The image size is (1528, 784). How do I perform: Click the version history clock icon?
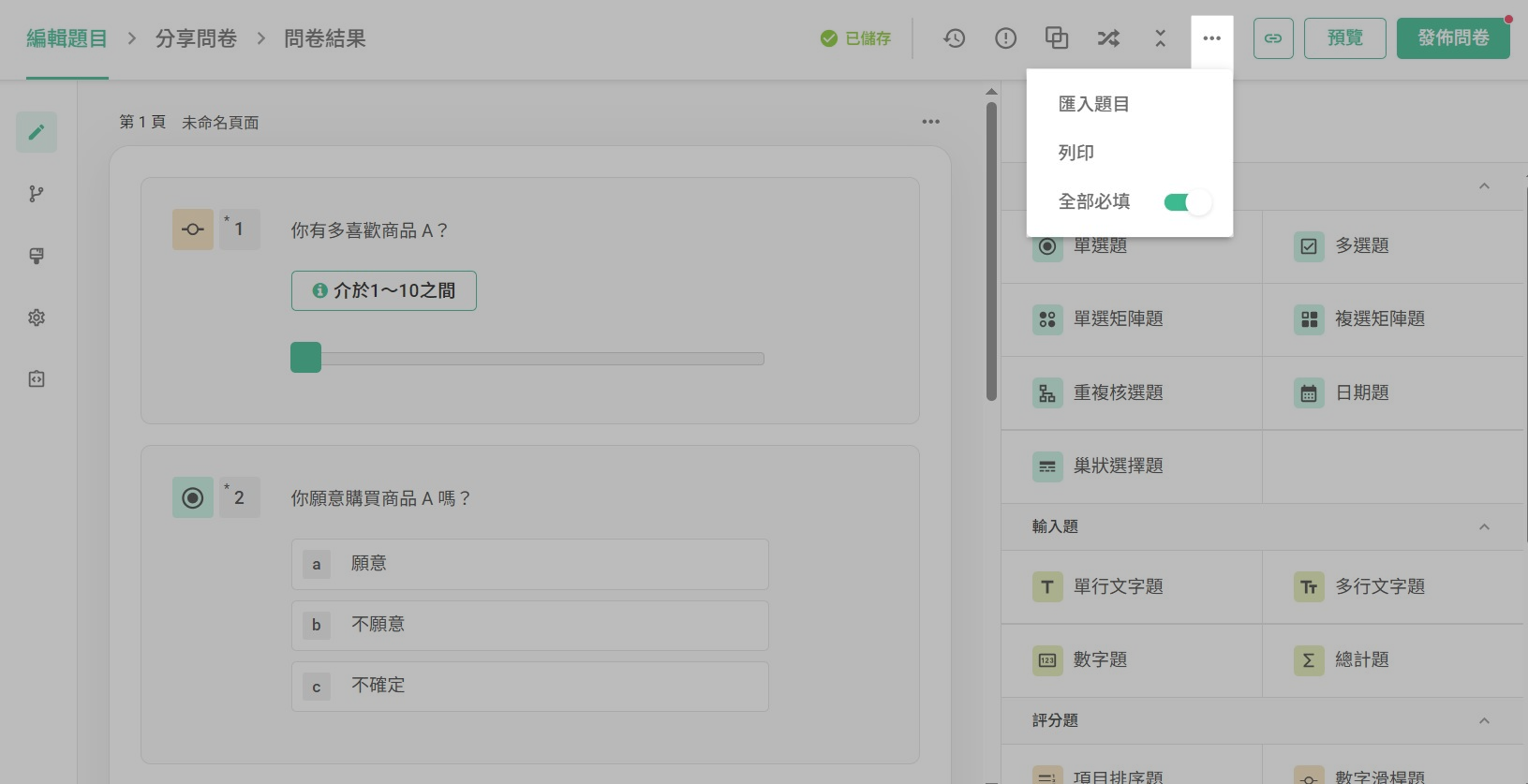[954, 38]
